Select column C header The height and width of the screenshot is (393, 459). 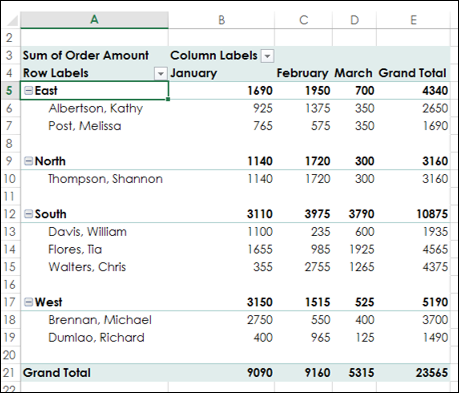pos(303,20)
